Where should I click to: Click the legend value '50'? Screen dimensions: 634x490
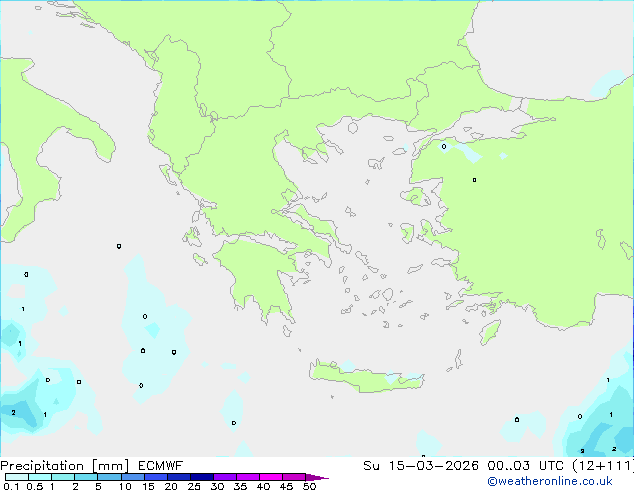click(x=310, y=486)
